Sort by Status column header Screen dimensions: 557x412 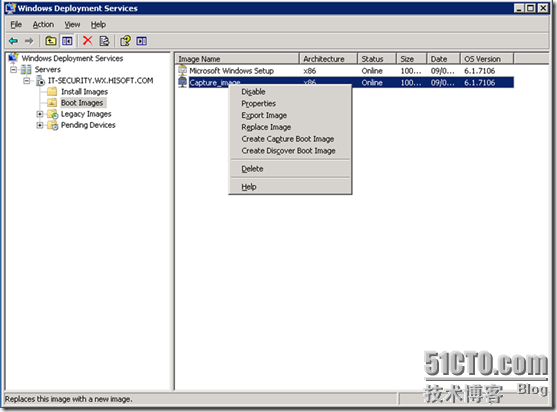(377, 59)
